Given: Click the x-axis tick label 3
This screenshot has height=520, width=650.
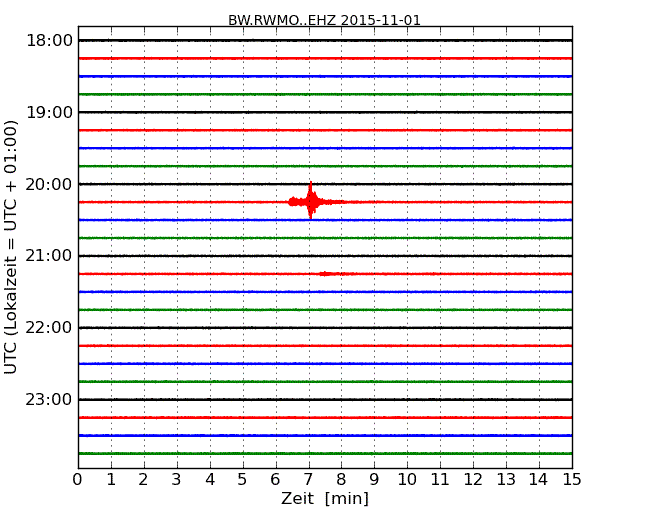Looking at the screenshot, I should coord(177,480).
